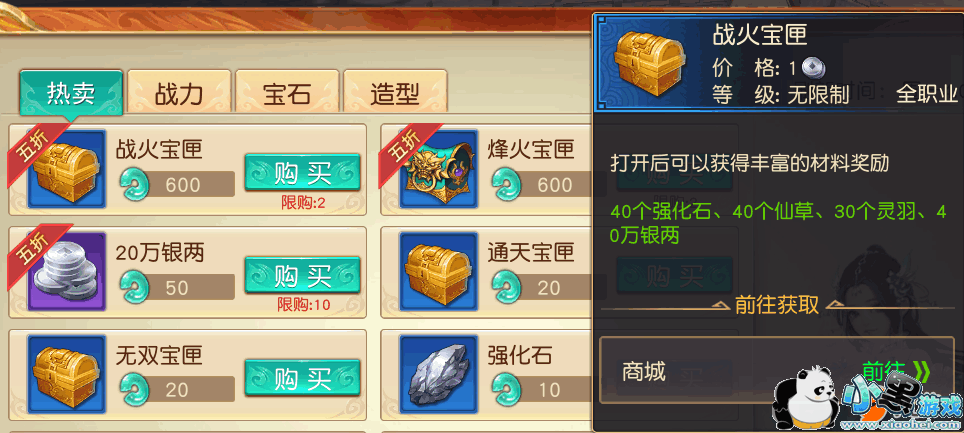The image size is (964, 433).
Task: Click the 烽火宝匣 lion-head chest icon
Action: 438,169
